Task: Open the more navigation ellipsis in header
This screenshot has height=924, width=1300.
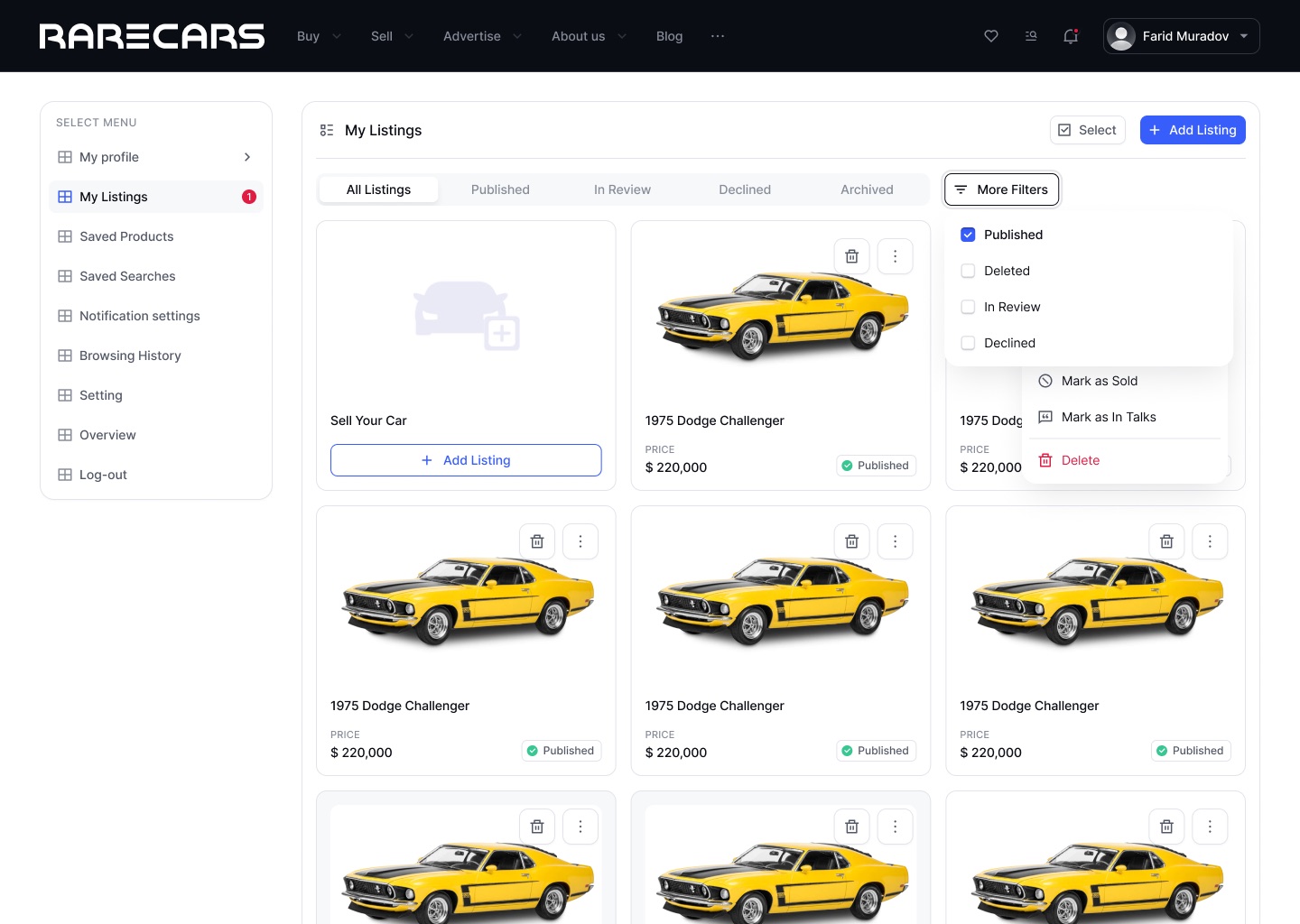Action: pos(718,36)
